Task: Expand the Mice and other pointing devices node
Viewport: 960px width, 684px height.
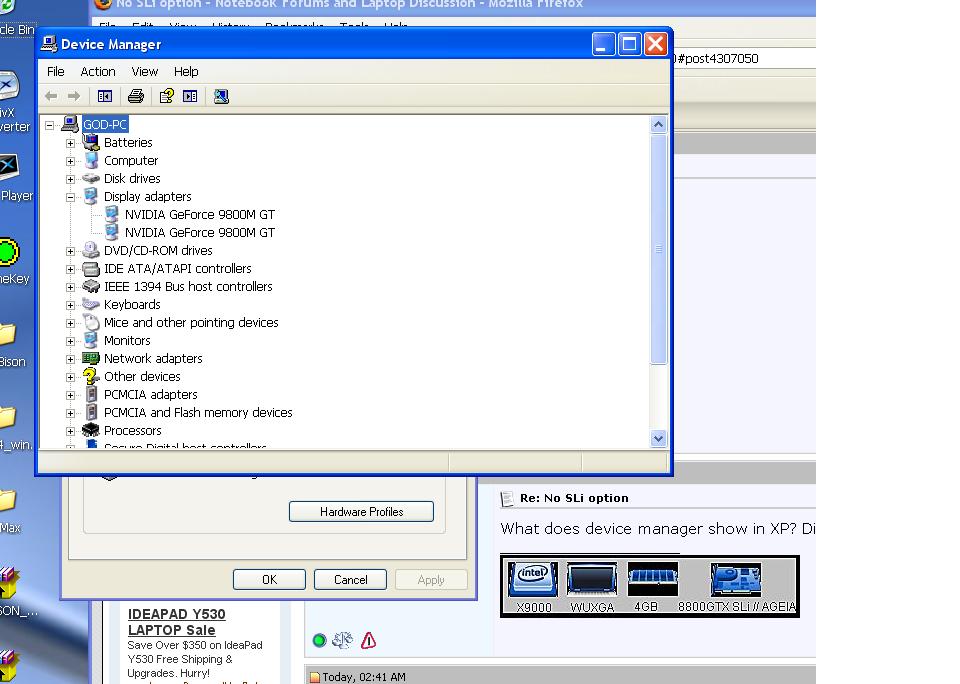Action: (x=70, y=323)
